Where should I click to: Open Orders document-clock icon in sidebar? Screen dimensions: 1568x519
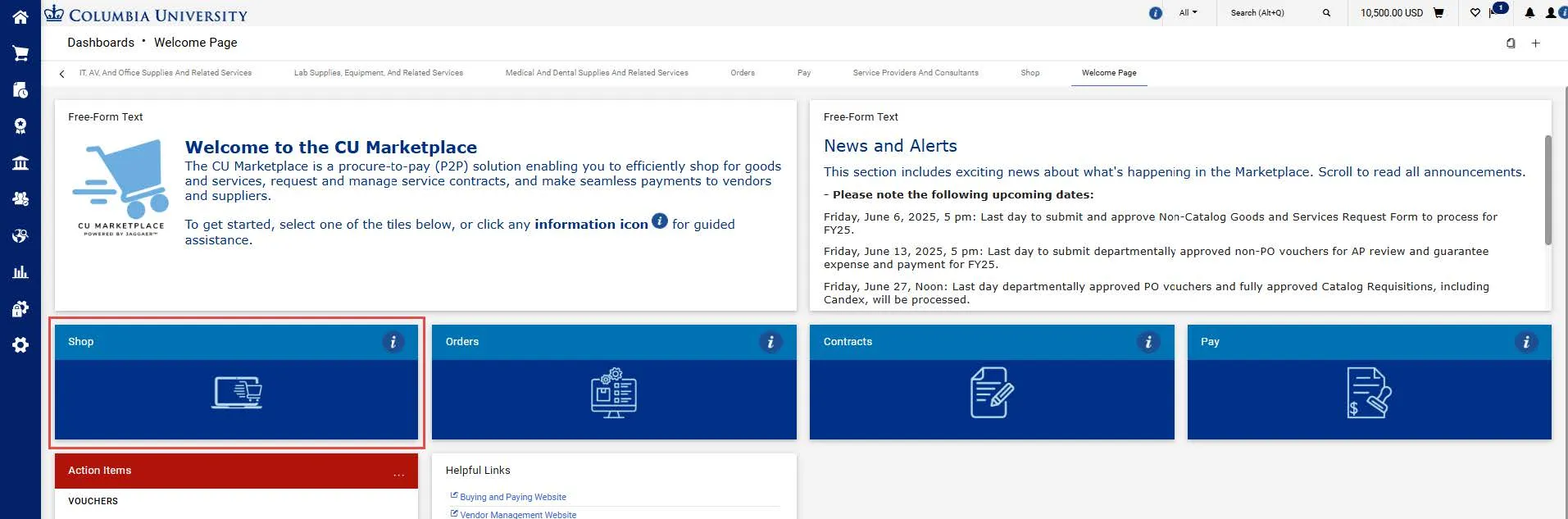20,89
